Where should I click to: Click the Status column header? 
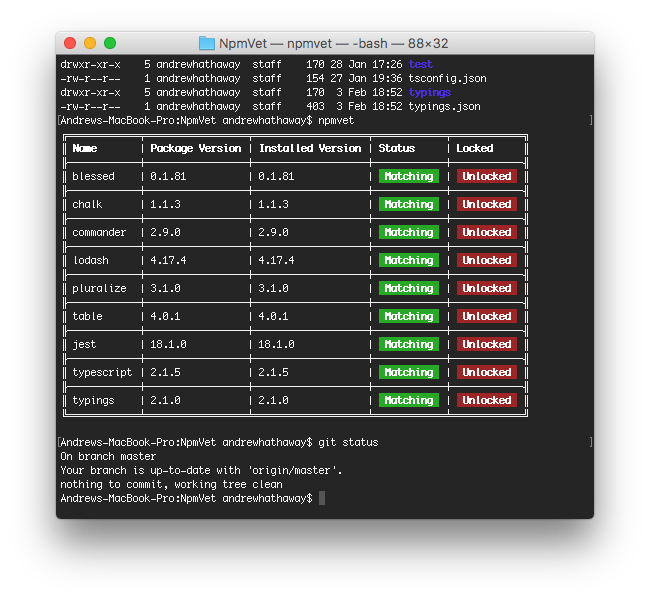[x=396, y=148]
